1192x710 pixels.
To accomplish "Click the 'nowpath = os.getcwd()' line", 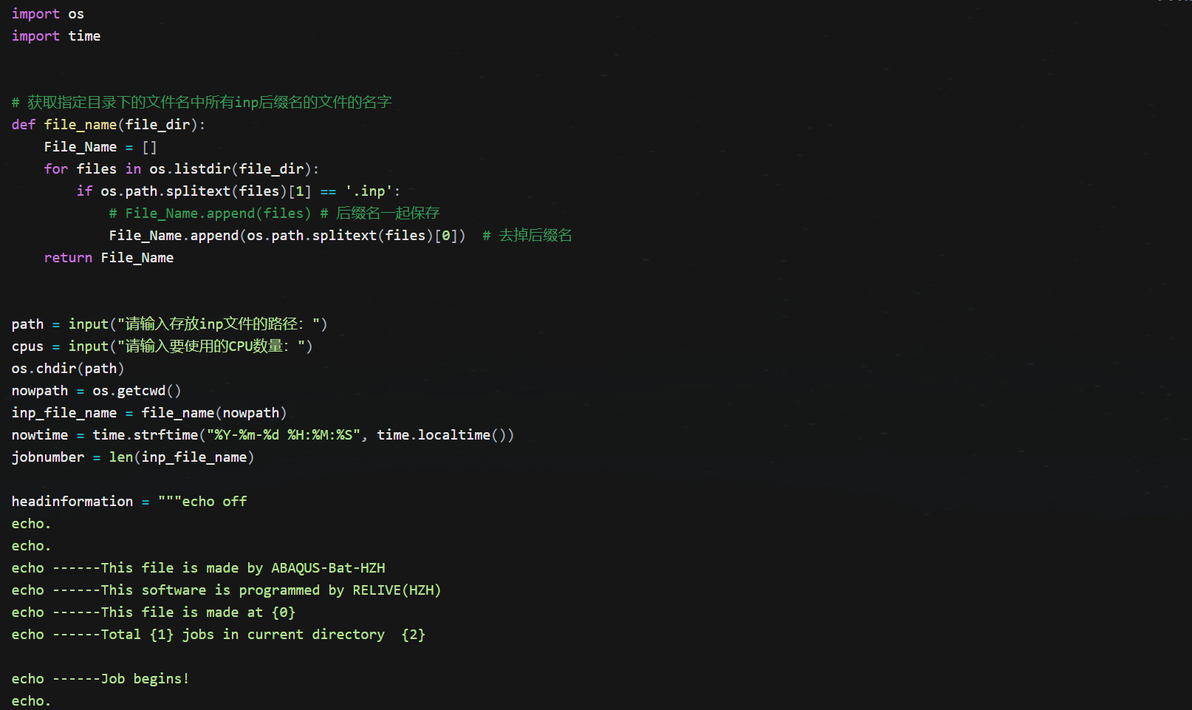I will click(x=96, y=390).
